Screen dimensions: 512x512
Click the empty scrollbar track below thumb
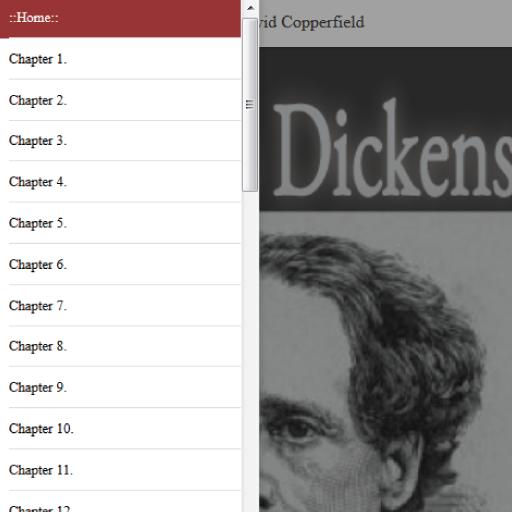click(250, 350)
